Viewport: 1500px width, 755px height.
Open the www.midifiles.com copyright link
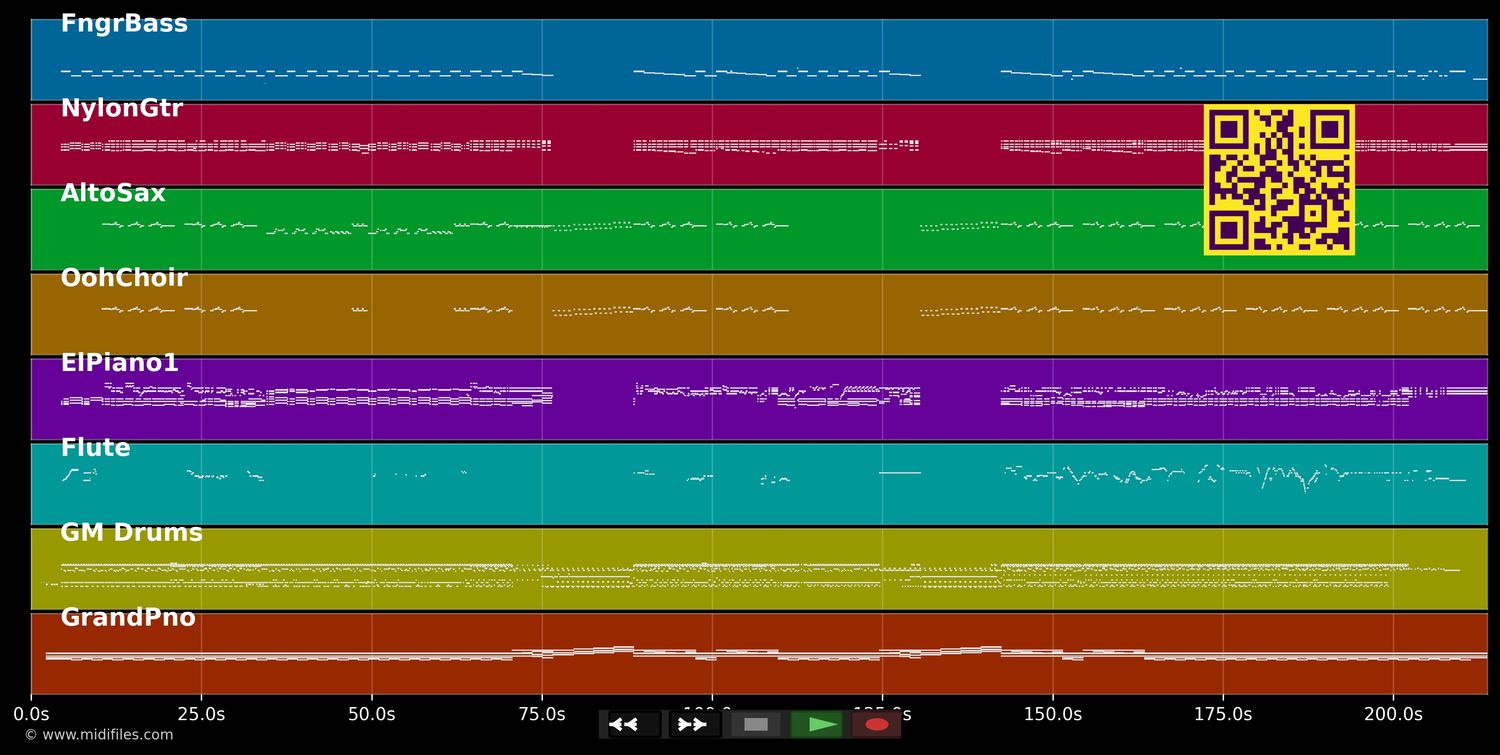(99, 735)
